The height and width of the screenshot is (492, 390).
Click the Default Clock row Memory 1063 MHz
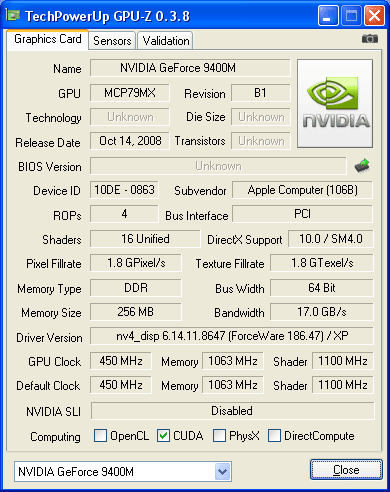(233, 385)
